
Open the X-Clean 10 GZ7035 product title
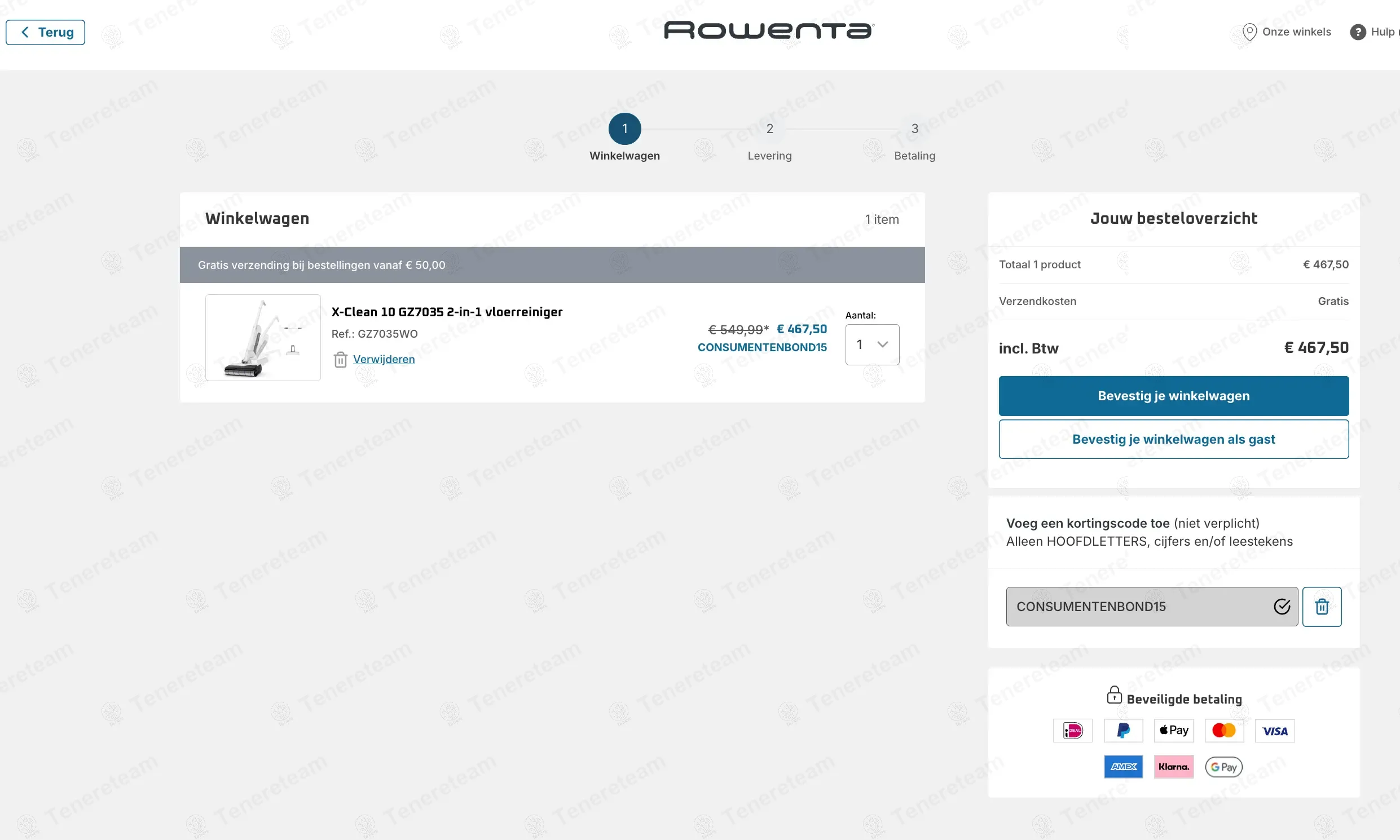447,312
